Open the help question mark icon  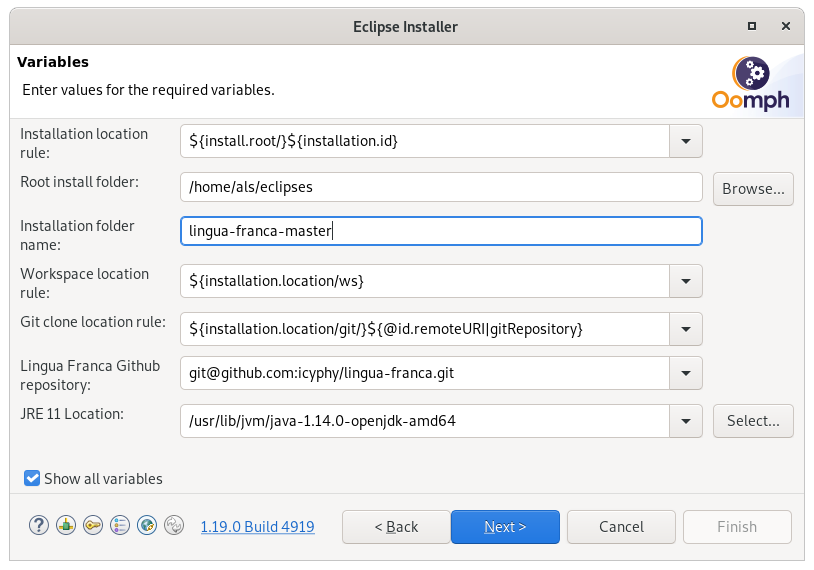click(39, 526)
